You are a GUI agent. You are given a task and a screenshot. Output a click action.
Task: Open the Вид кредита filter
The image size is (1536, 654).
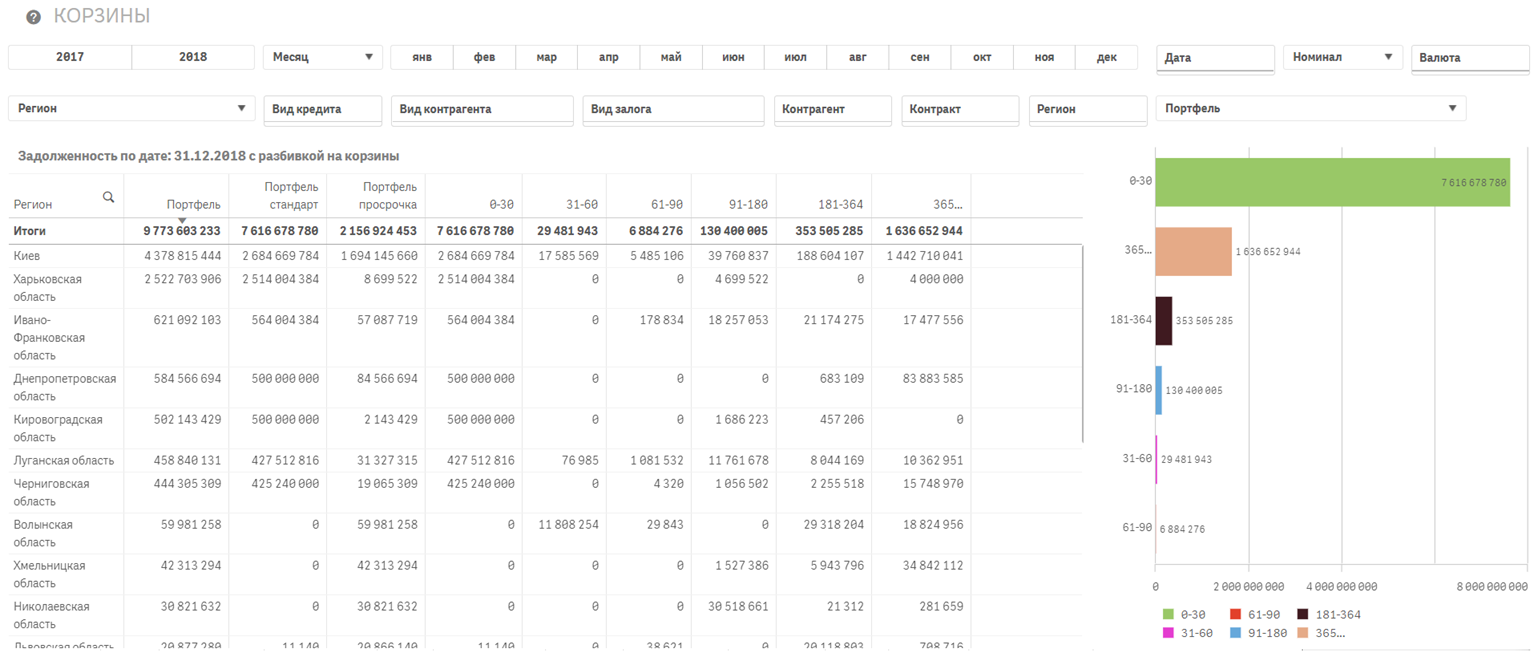click(x=323, y=109)
